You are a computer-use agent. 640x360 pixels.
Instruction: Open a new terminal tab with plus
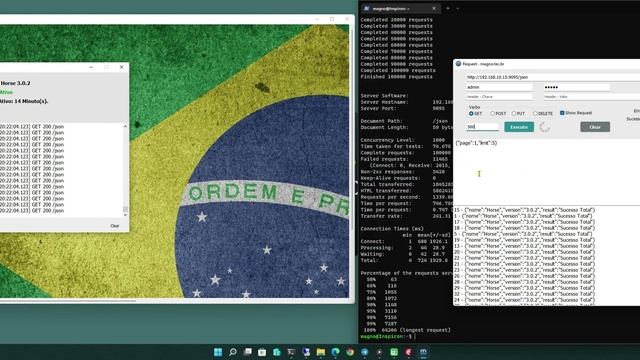(x=448, y=8)
